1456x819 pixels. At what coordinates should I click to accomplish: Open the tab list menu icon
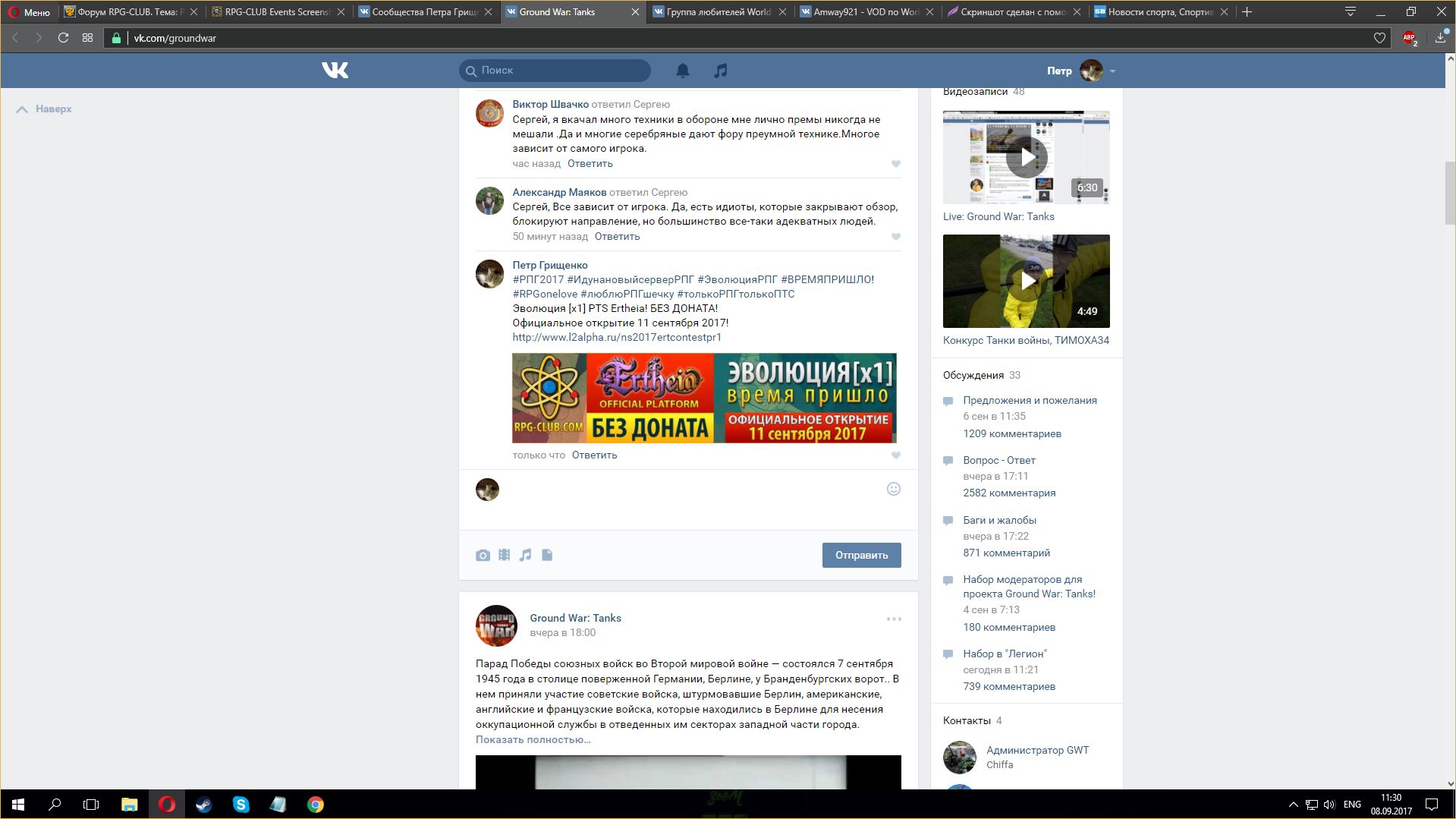[x=1351, y=11]
